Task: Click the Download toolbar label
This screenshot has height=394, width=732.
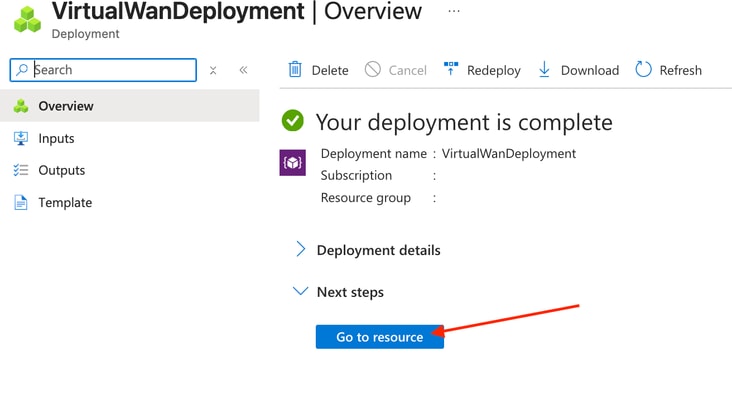Action: click(590, 70)
